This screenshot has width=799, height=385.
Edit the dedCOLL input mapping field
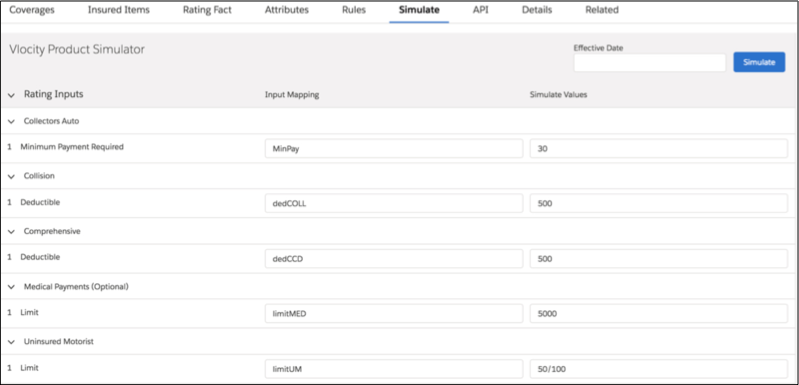394,203
